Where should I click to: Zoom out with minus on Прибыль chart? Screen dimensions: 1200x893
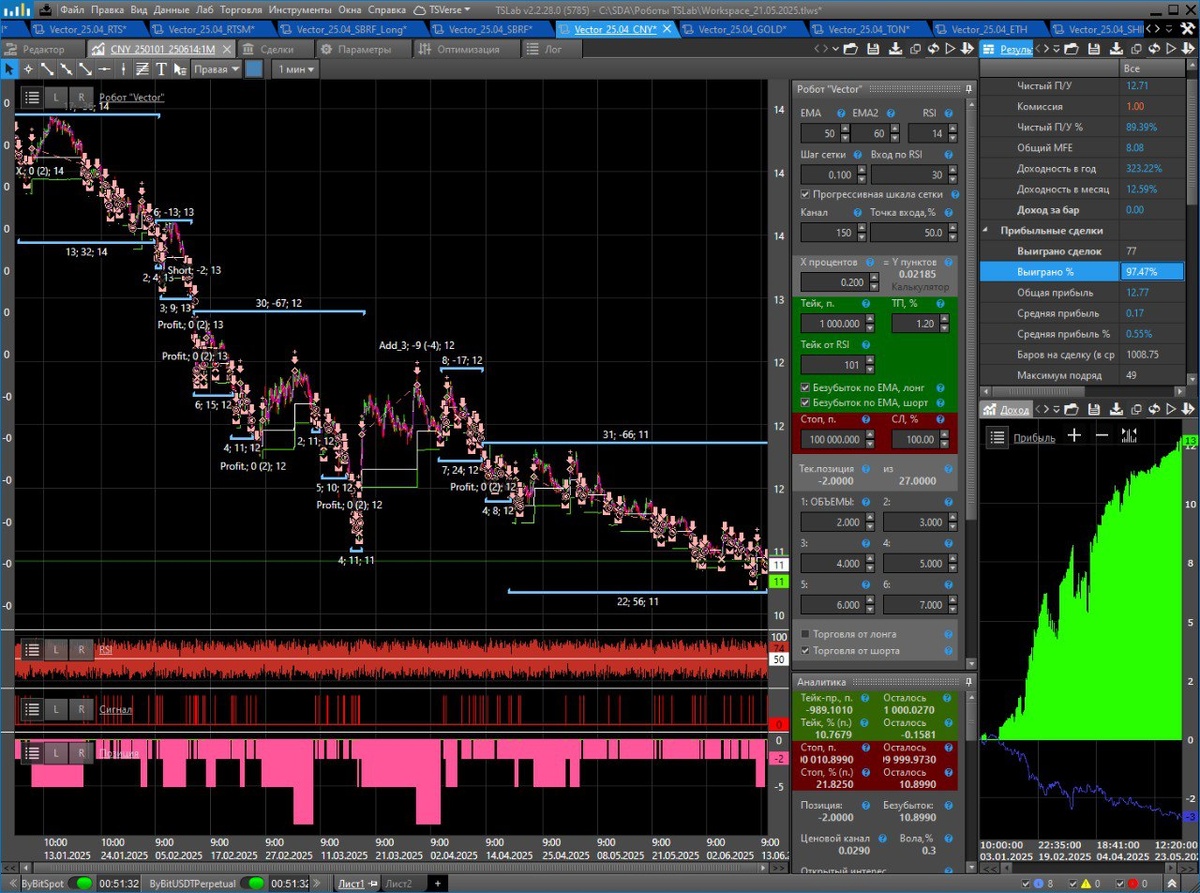click(1102, 435)
